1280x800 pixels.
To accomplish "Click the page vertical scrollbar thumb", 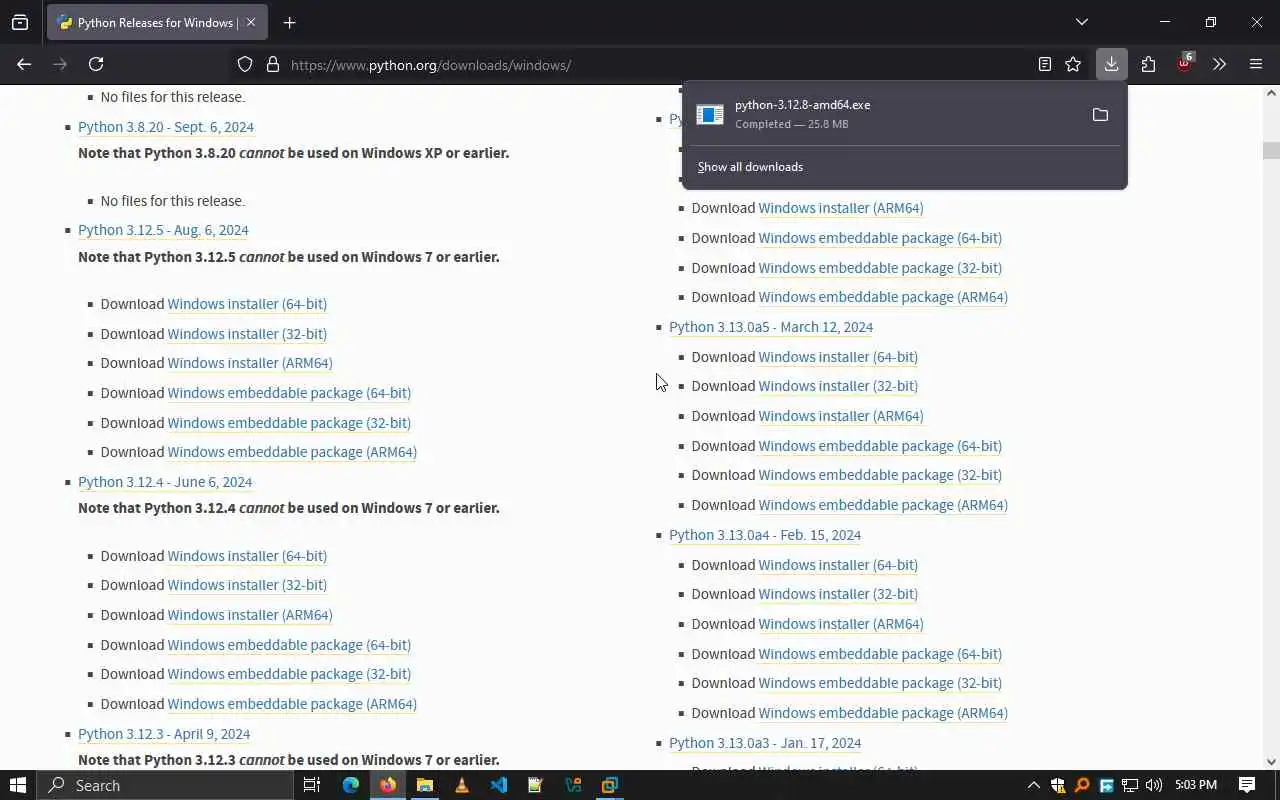I will [1271, 150].
